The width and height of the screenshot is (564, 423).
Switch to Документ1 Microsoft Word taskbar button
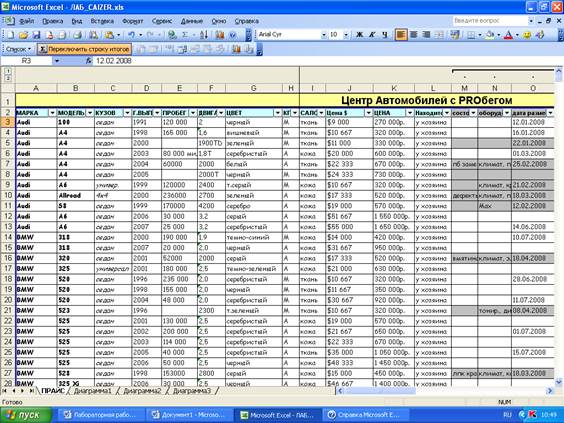[x=188, y=415]
